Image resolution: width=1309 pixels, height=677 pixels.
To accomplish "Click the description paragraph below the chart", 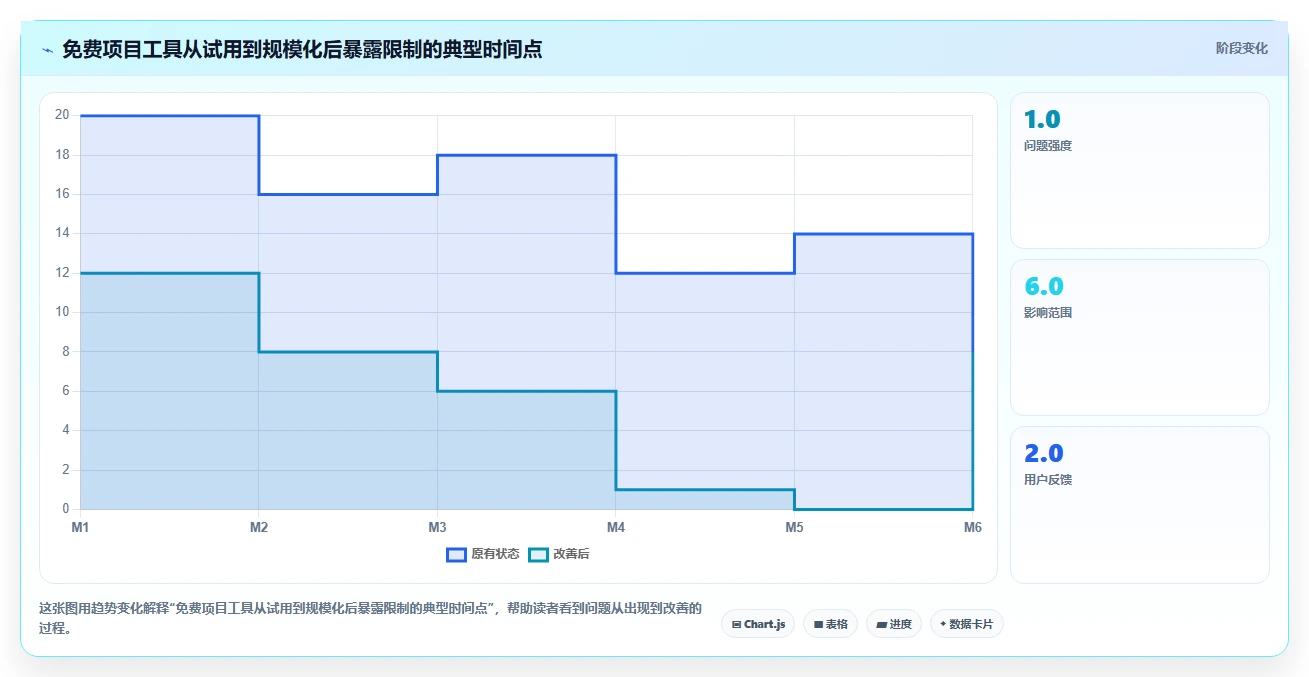I will (x=370, y=618).
